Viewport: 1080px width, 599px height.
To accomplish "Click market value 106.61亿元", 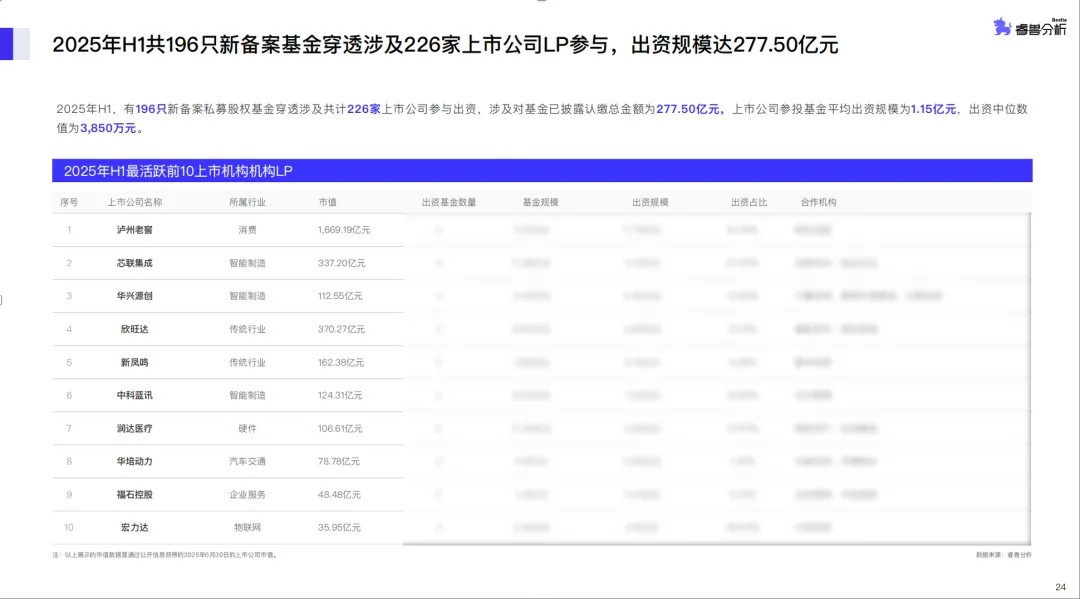I will click(340, 428).
